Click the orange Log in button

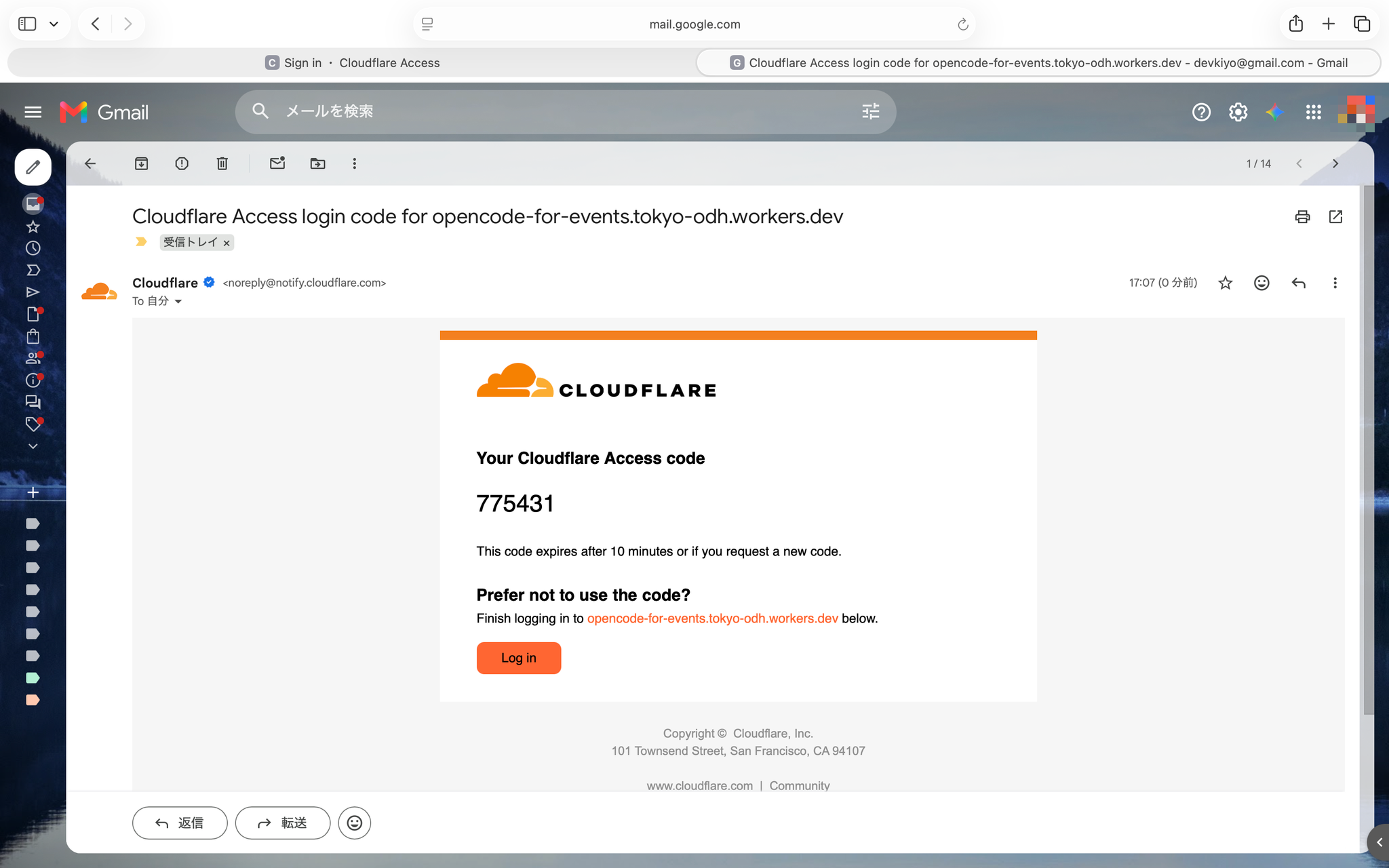(x=519, y=658)
